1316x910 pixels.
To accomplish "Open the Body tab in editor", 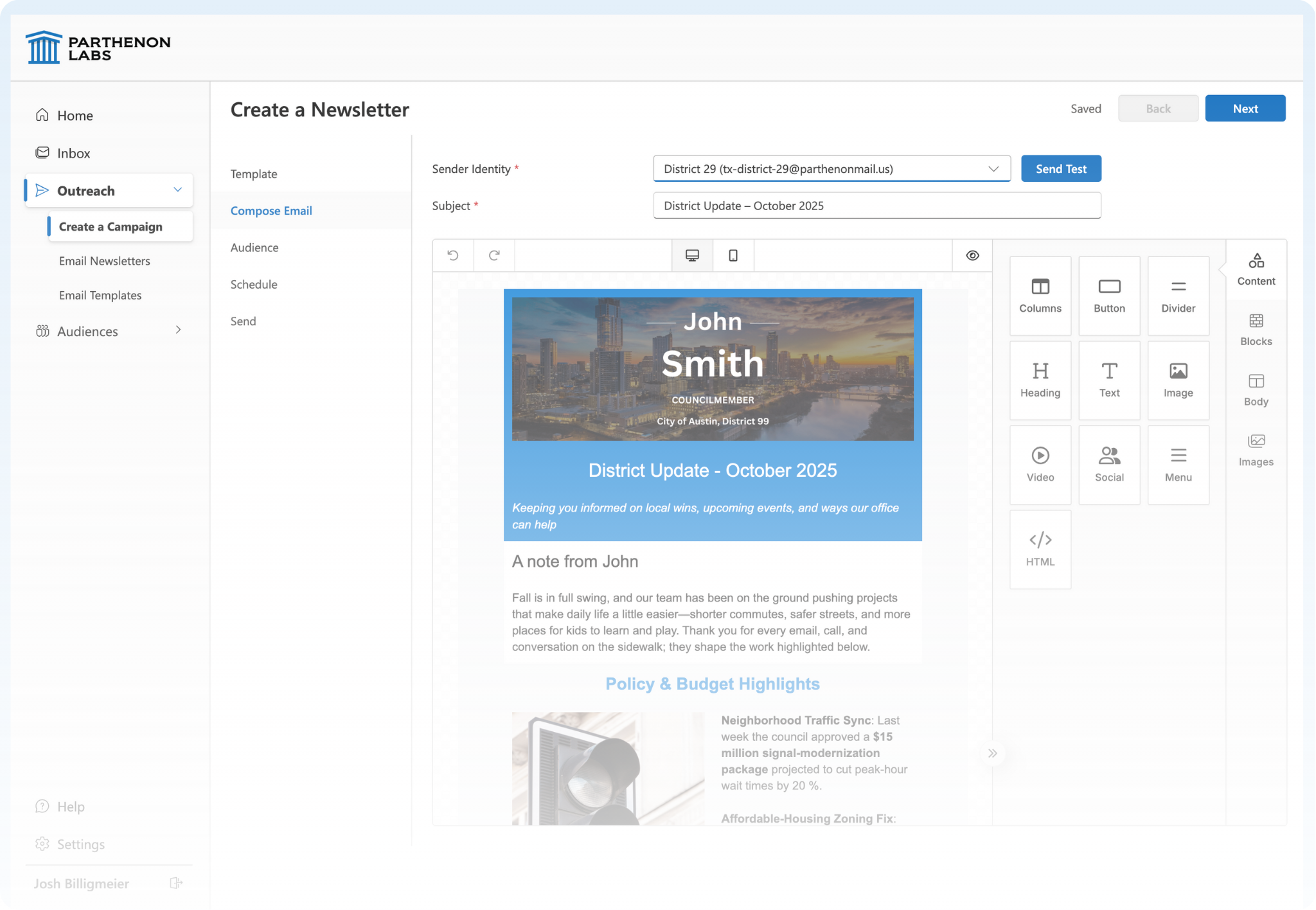I will [x=1256, y=390].
